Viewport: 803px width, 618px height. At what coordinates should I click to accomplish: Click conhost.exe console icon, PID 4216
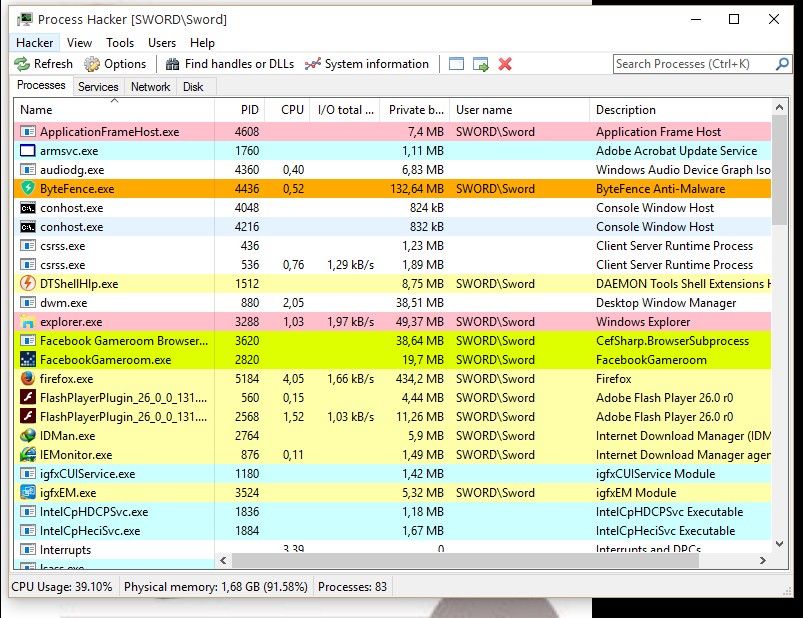[28, 226]
